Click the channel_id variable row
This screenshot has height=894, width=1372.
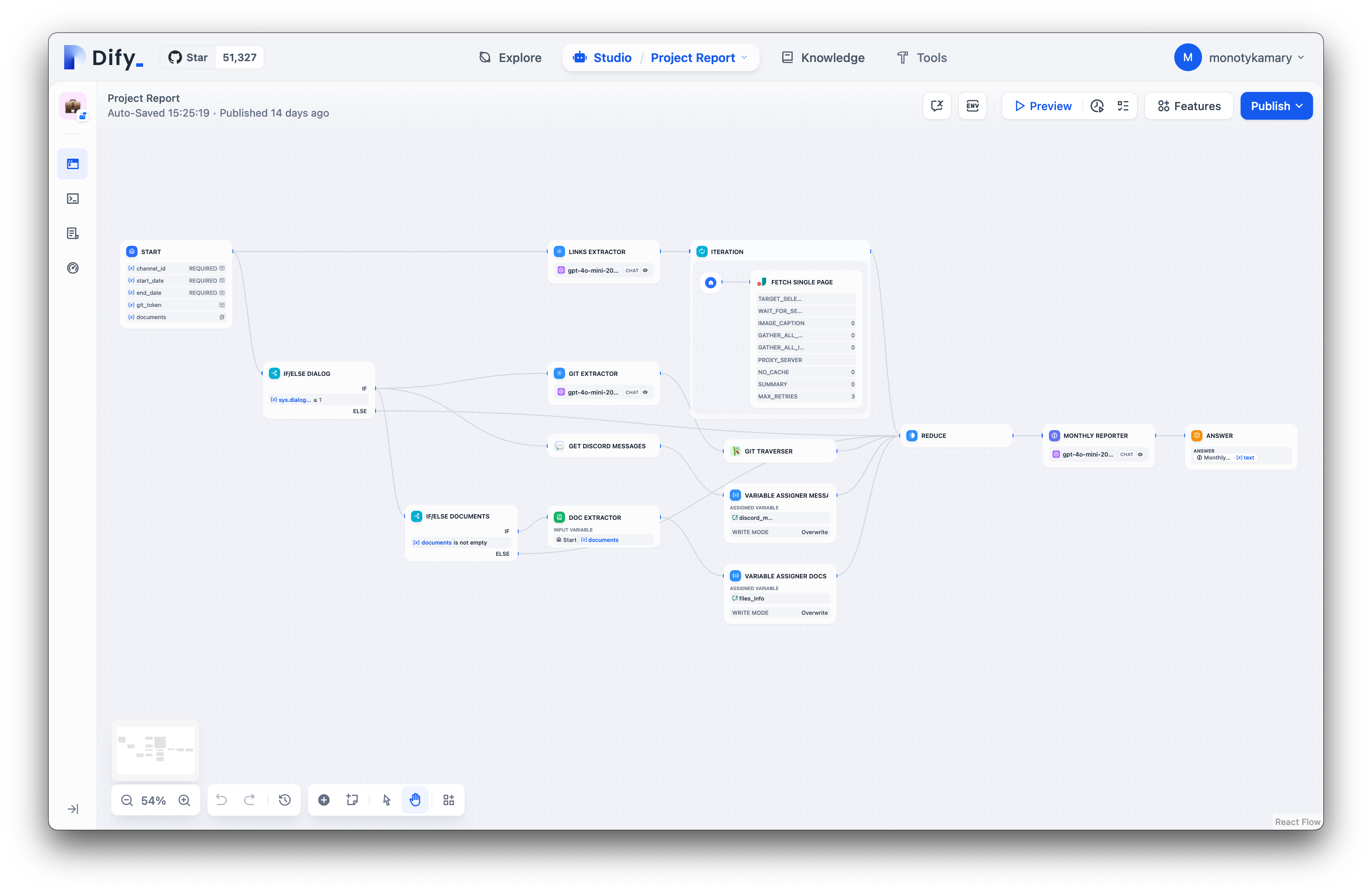176,269
